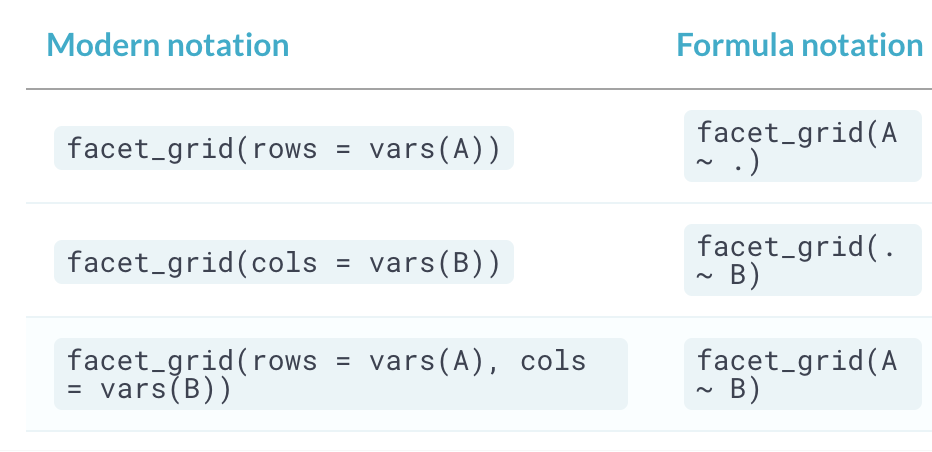Select the facet_grid(. ~ B) formula snippet
932x452 pixels.
click(802, 260)
